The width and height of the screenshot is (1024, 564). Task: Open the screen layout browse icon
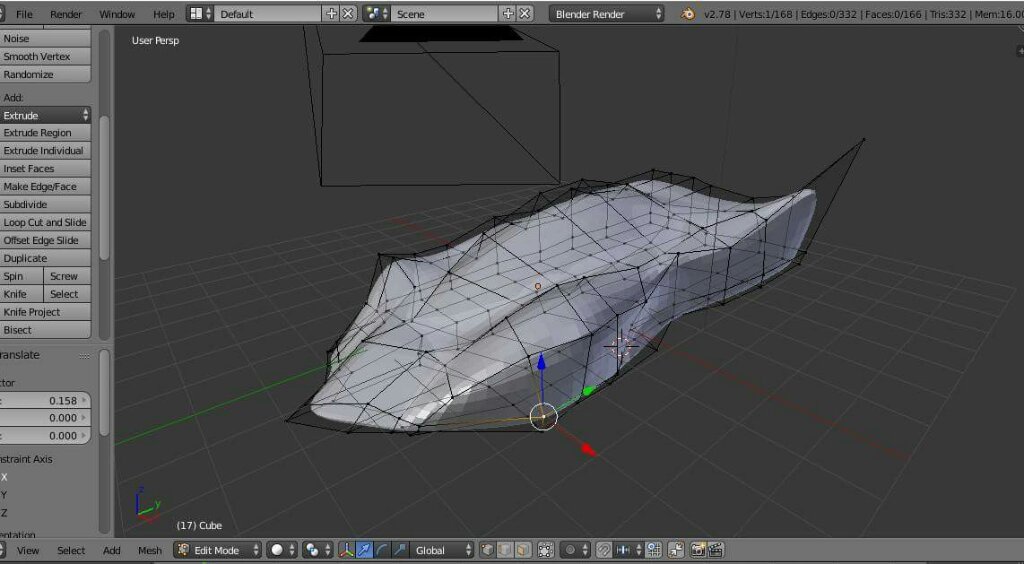[200, 14]
